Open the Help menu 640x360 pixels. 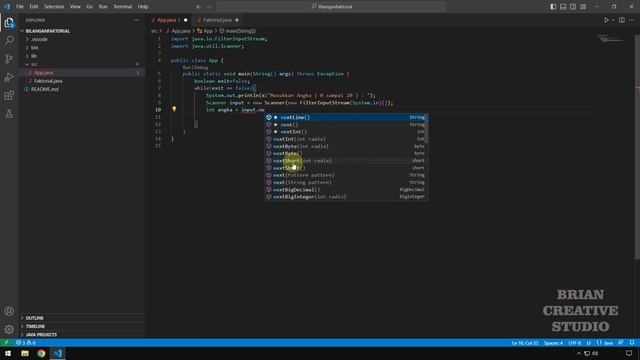point(143,7)
